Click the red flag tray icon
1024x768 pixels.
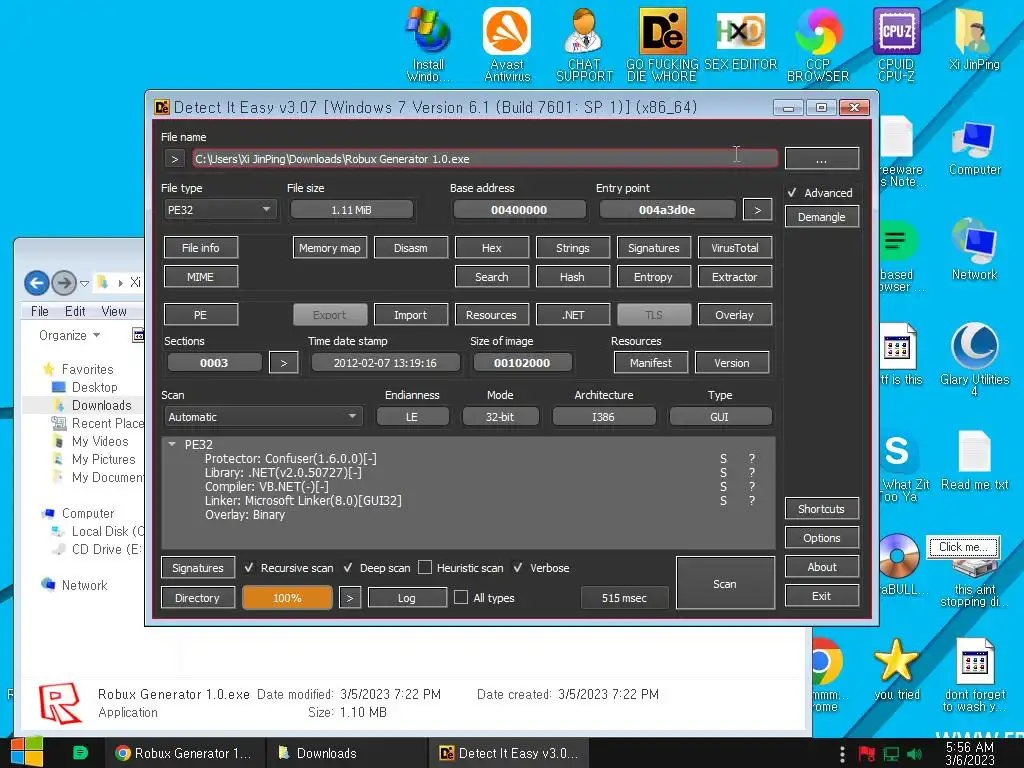[x=867, y=754]
